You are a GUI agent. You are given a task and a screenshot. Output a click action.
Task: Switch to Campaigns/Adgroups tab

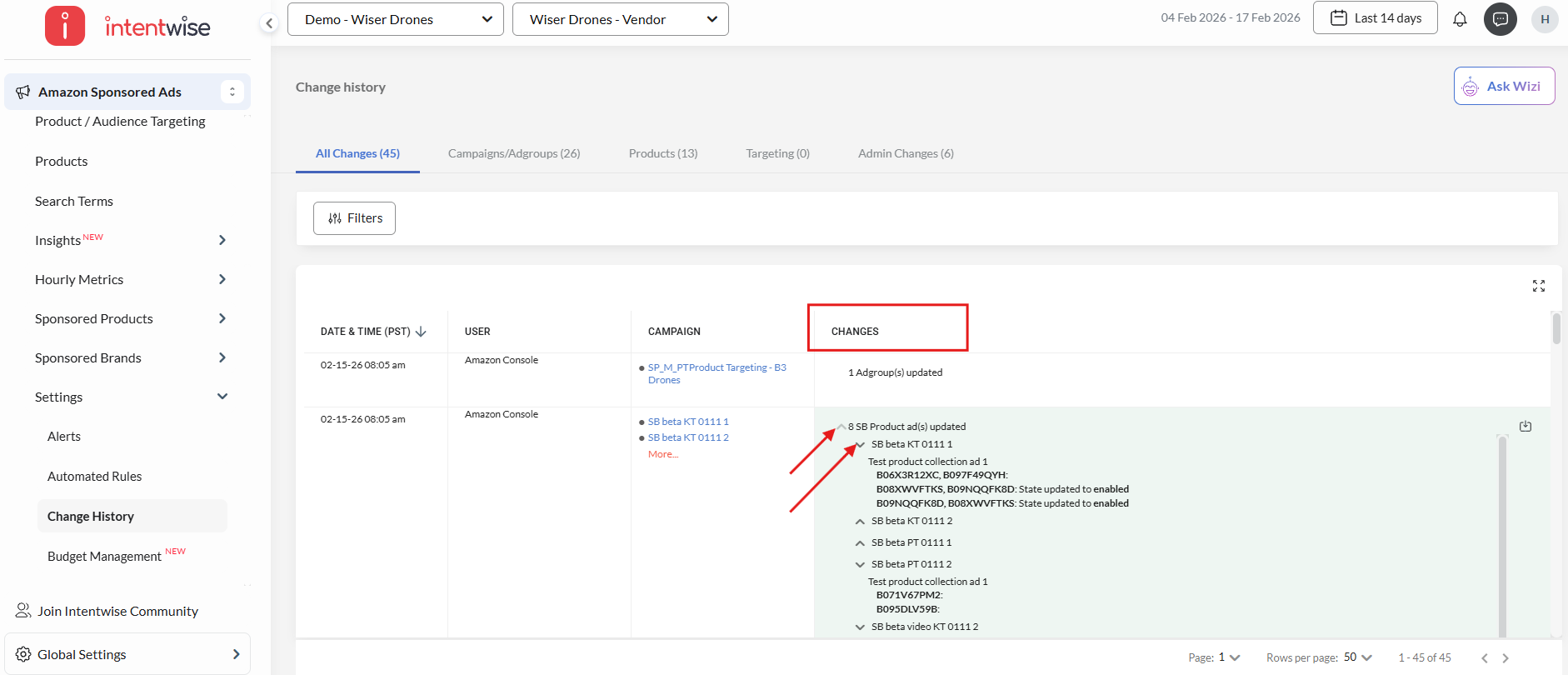(513, 153)
